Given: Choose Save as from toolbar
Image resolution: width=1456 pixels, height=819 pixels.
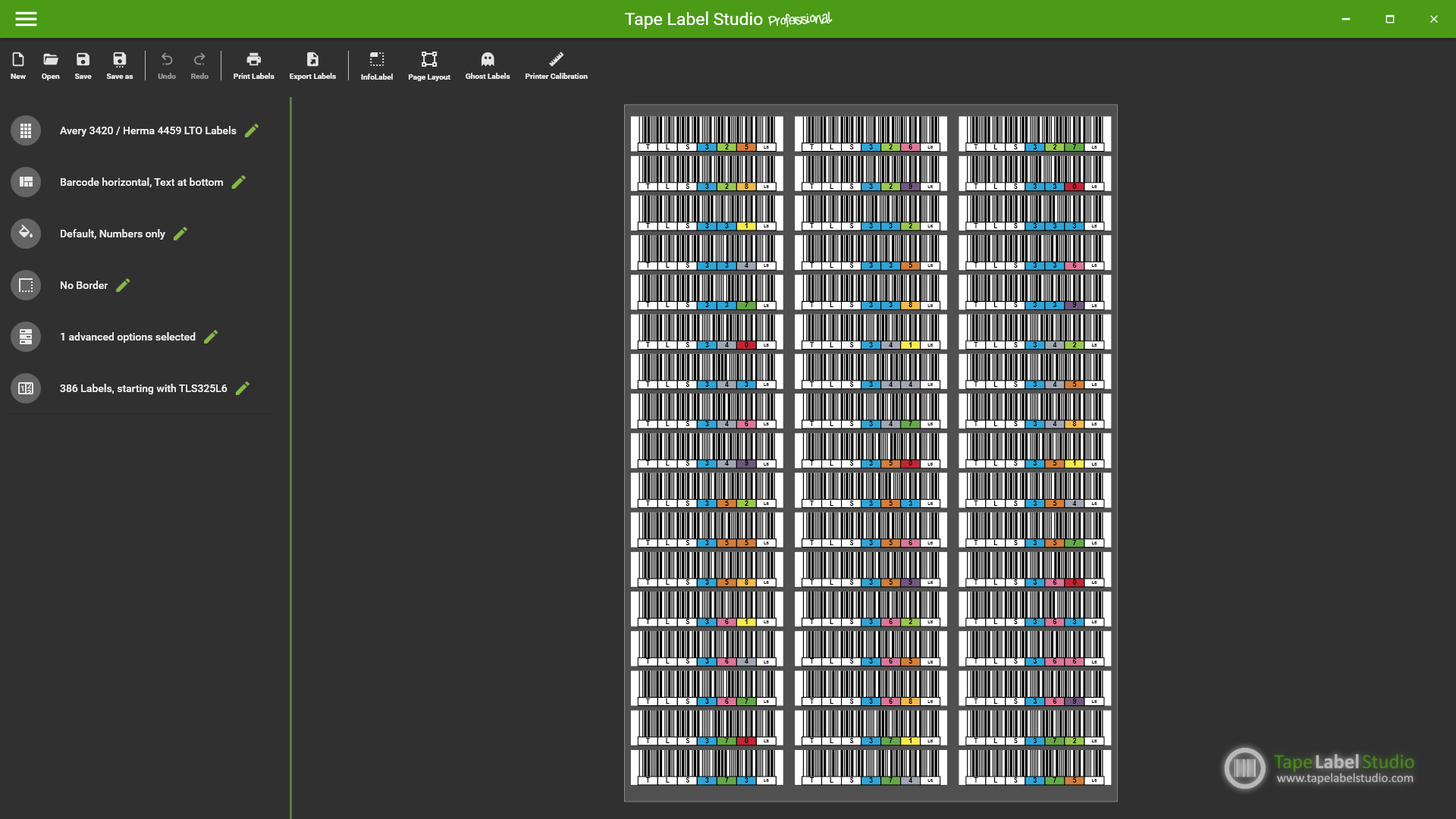Looking at the screenshot, I should [x=120, y=65].
